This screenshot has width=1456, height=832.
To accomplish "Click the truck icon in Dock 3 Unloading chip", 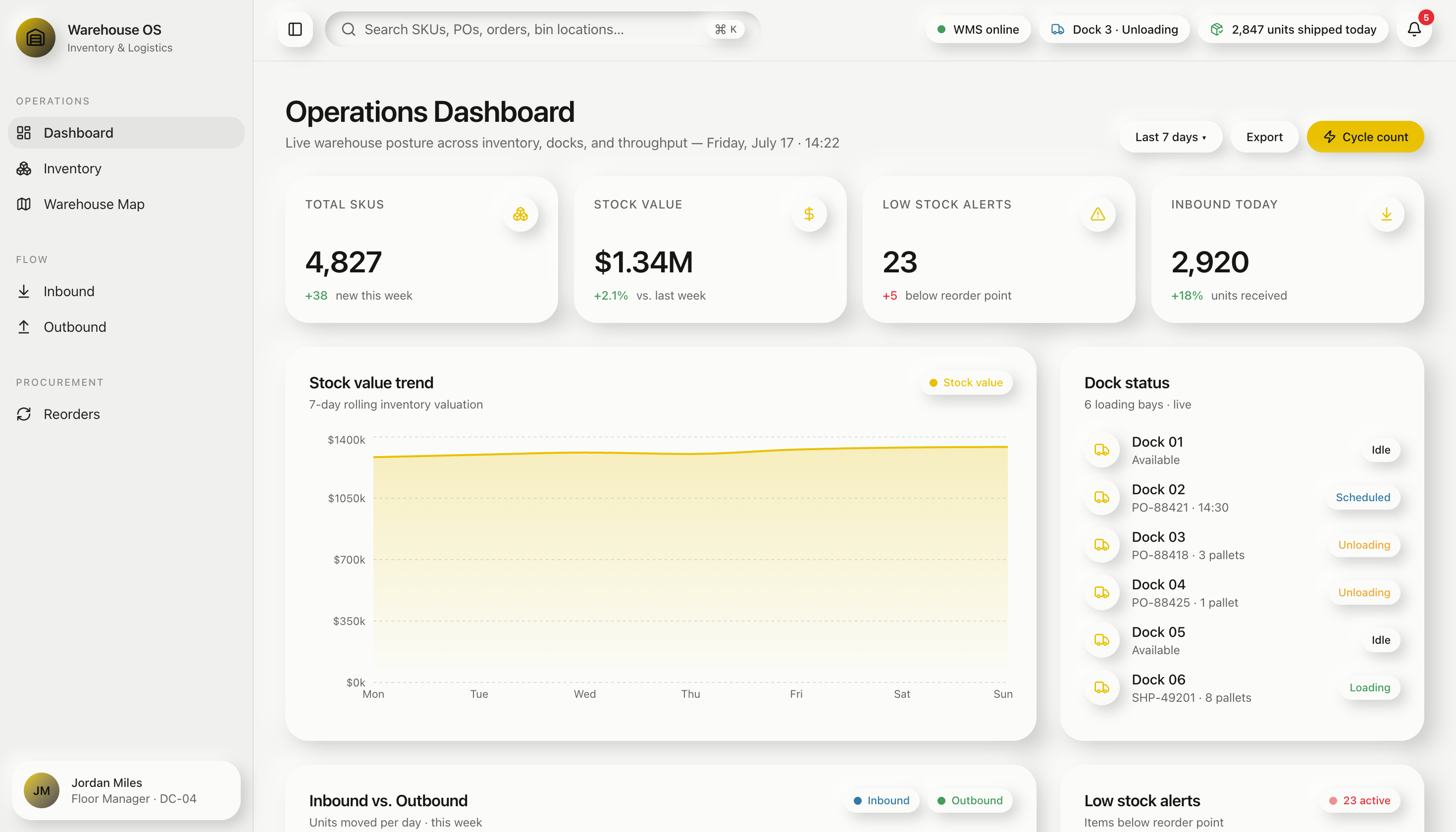I will click(x=1058, y=29).
